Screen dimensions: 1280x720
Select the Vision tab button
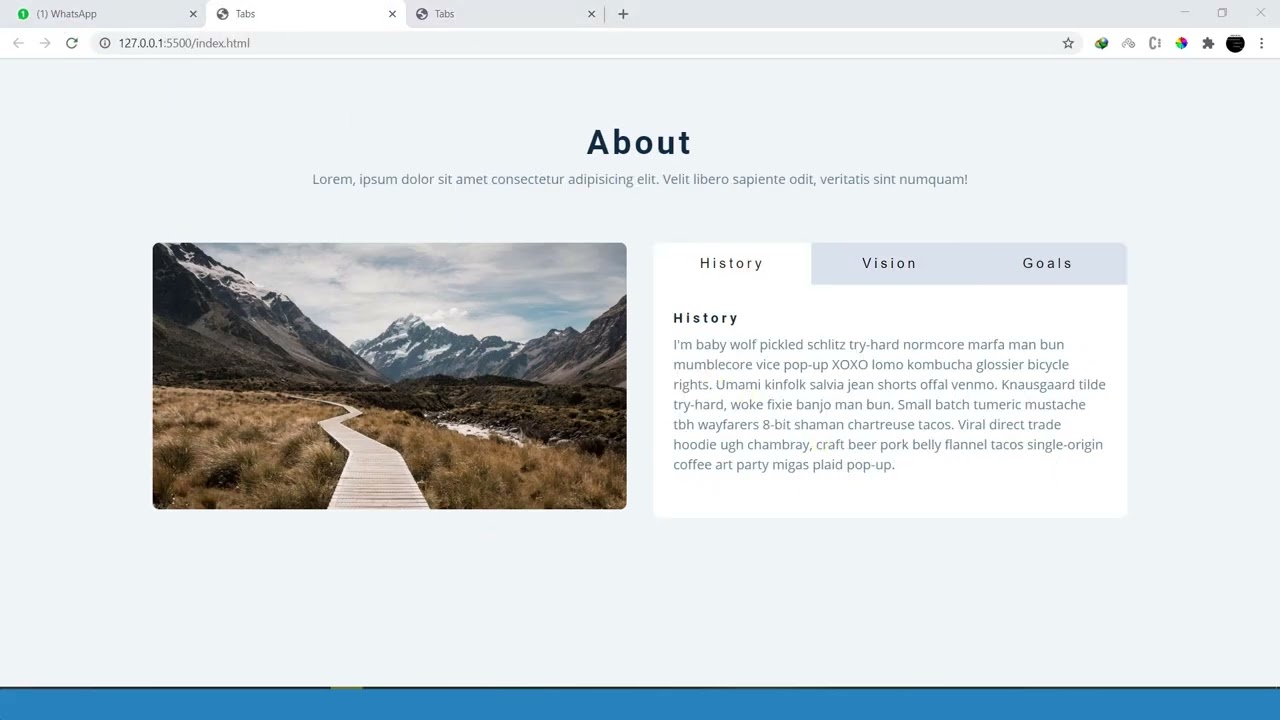click(x=890, y=264)
